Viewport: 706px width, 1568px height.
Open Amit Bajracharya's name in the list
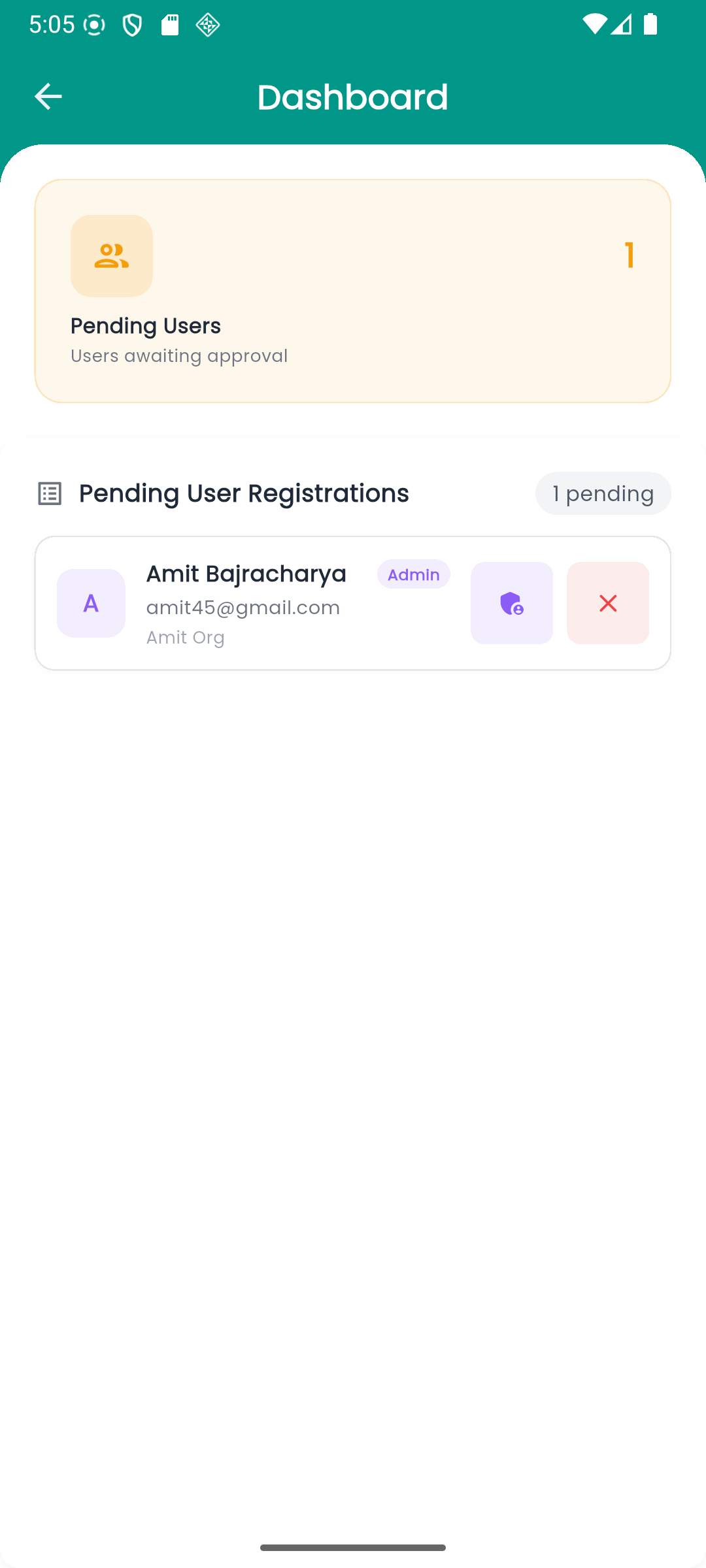[x=246, y=574]
